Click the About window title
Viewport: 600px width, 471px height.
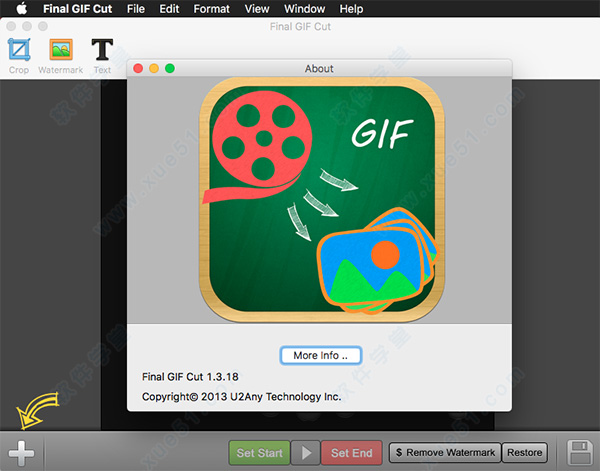[x=319, y=69]
